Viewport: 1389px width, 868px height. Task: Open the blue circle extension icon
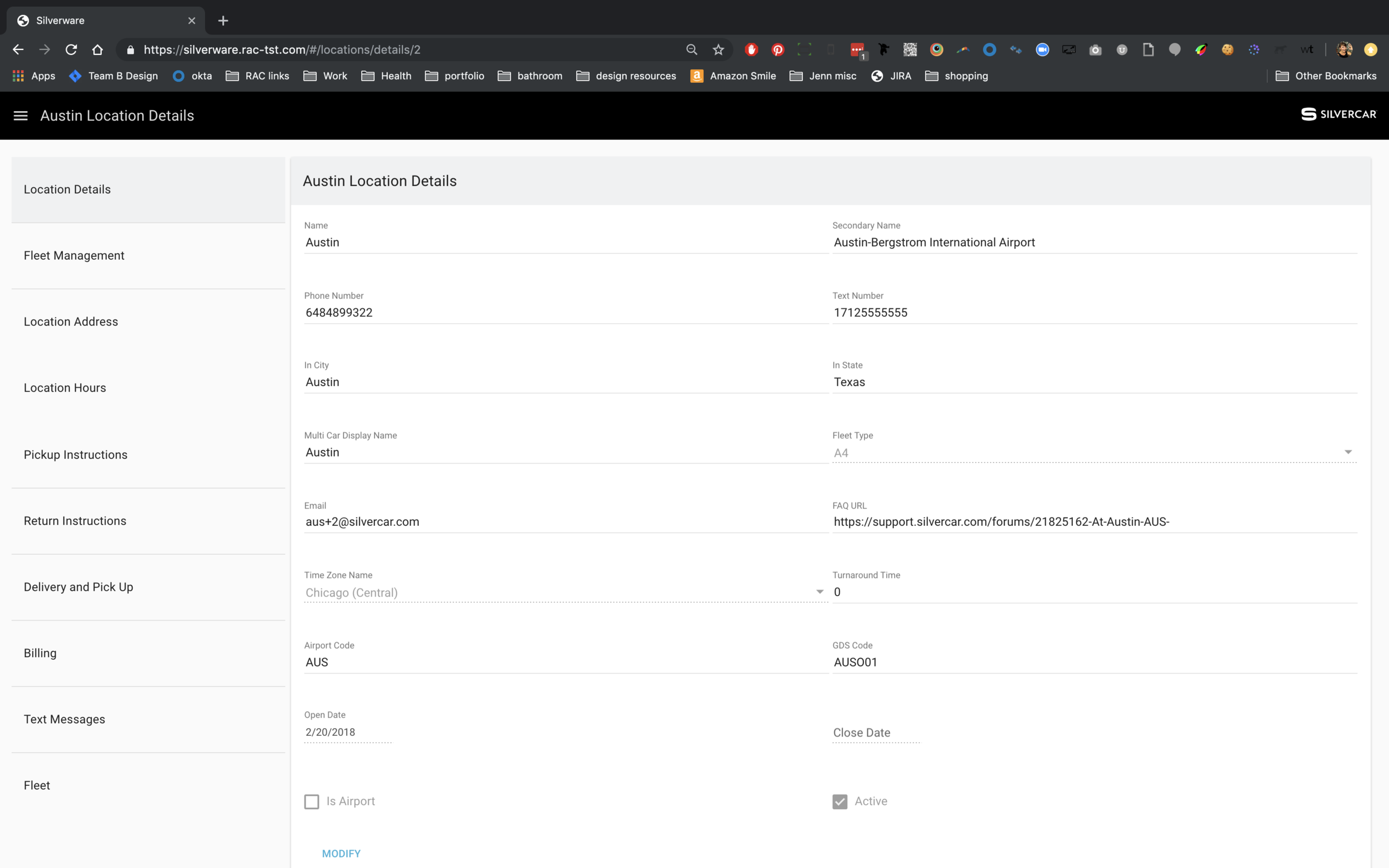click(x=990, y=50)
